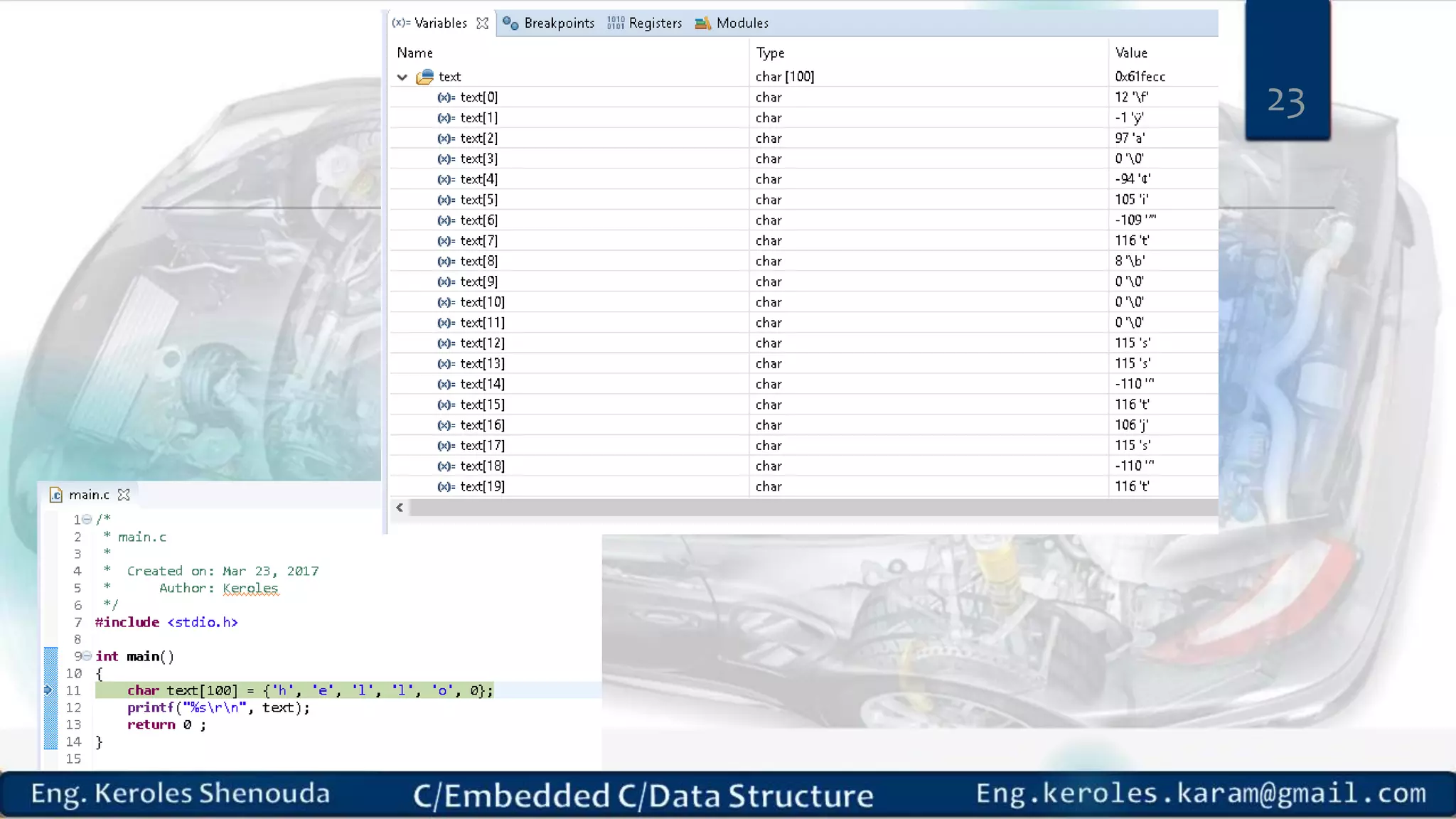Open the Registers tab
This screenshot has width=1456, height=819.
655,23
